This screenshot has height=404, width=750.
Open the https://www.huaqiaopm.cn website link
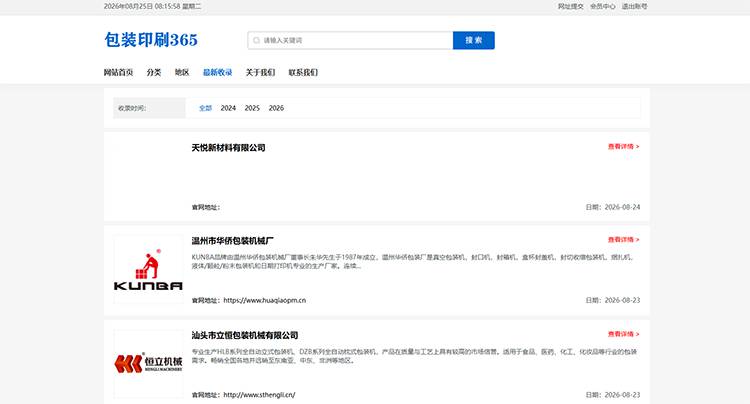265,300
